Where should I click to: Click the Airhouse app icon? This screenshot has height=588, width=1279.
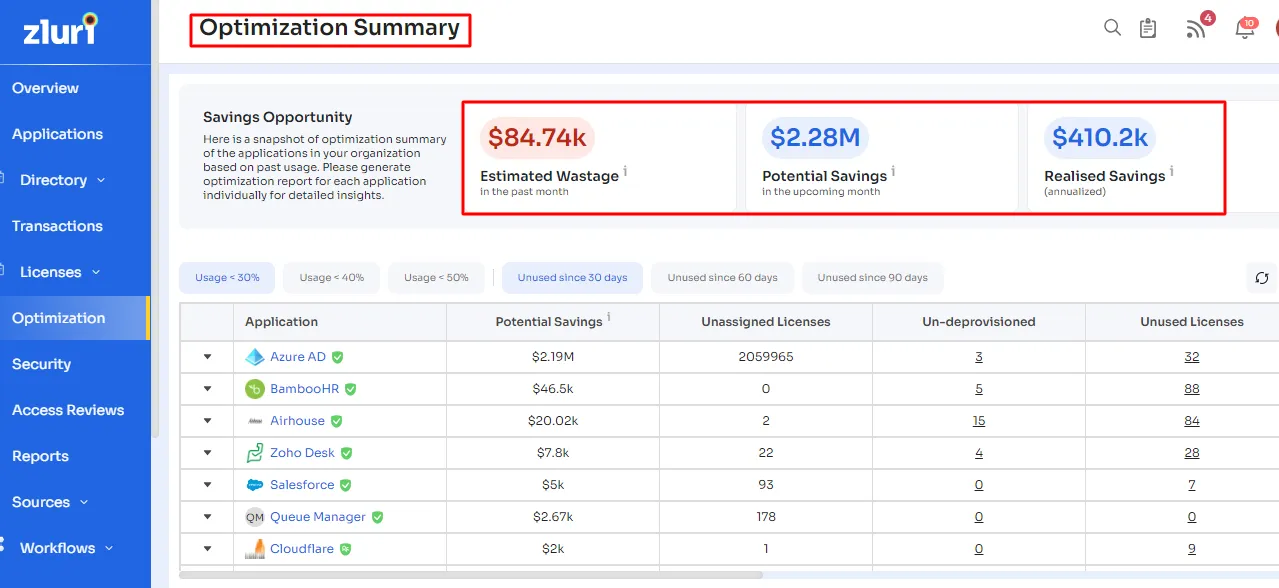click(x=254, y=421)
